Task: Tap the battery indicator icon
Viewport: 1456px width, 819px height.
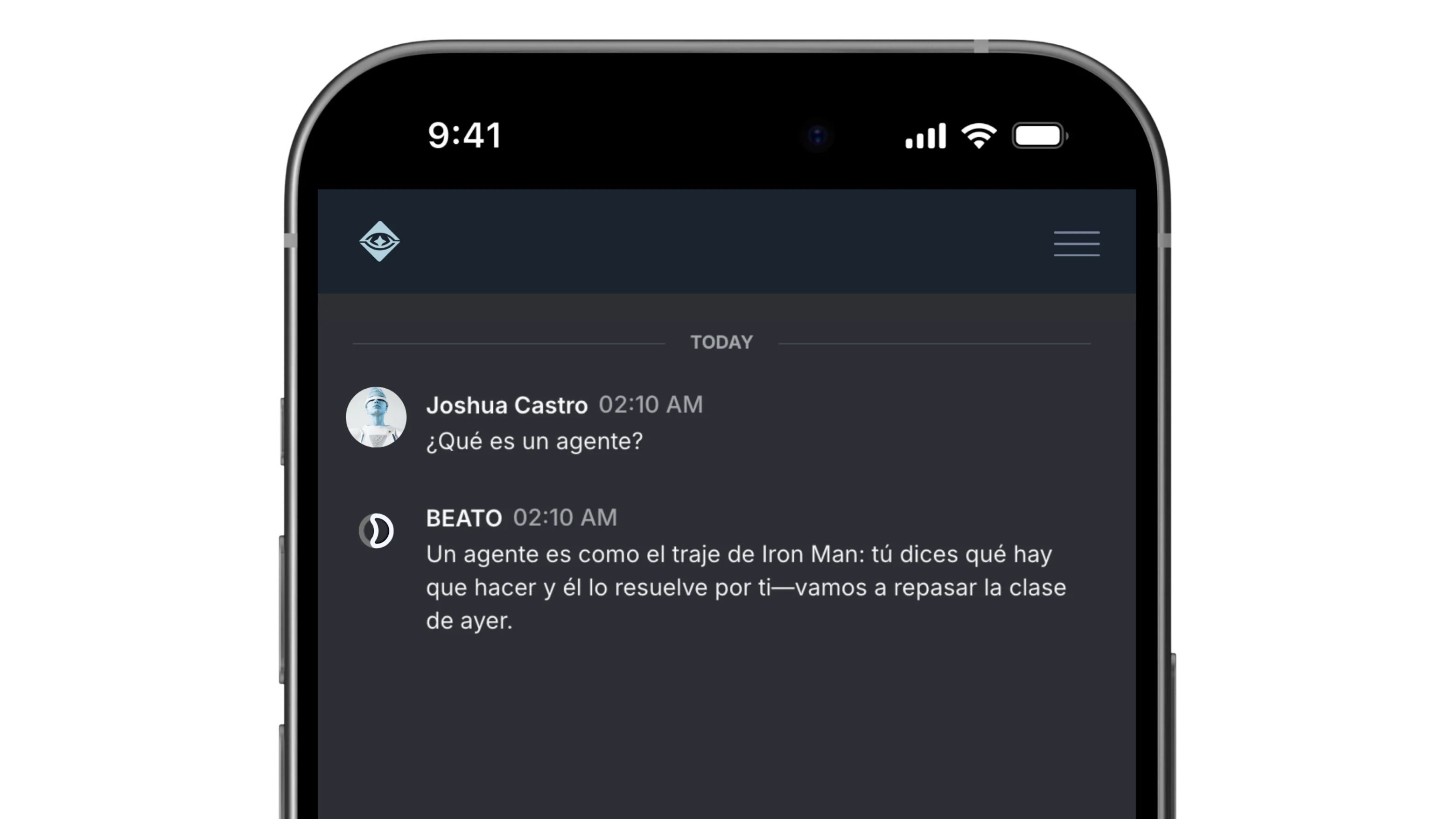Action: coord(1039,136)
